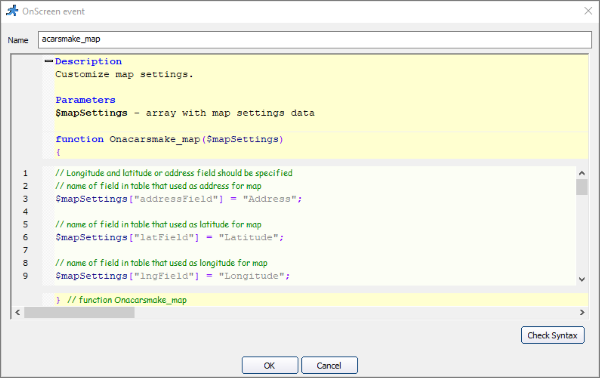Click the latField assignment on line 6
Image resolution: width=600 pixels, height=378 pixels.
click(x=170, y=237)
